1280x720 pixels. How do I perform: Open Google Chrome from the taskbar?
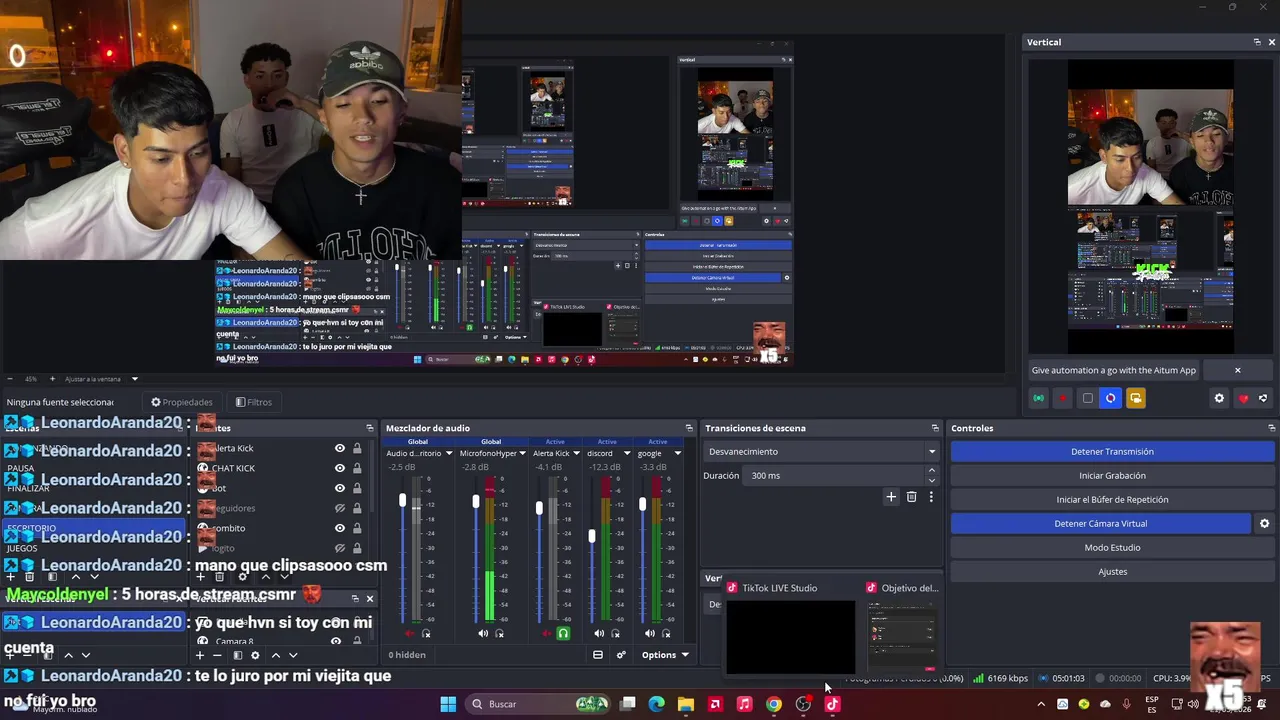tap(773, 704)
